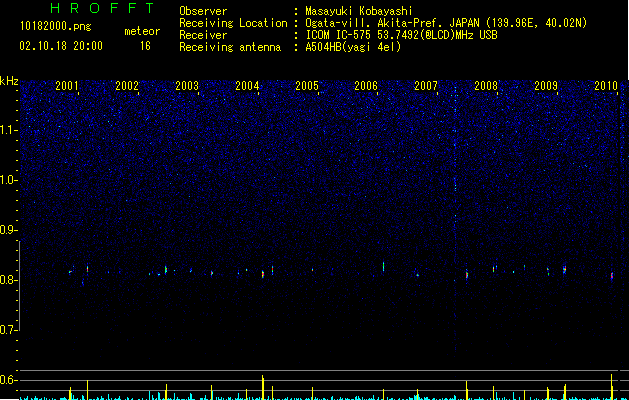
Task: Click the Observer field label
Action: click(203, 11)
